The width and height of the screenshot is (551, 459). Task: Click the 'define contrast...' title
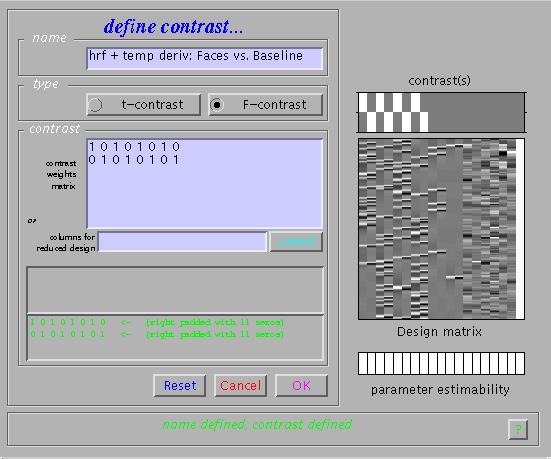[174, 27]
